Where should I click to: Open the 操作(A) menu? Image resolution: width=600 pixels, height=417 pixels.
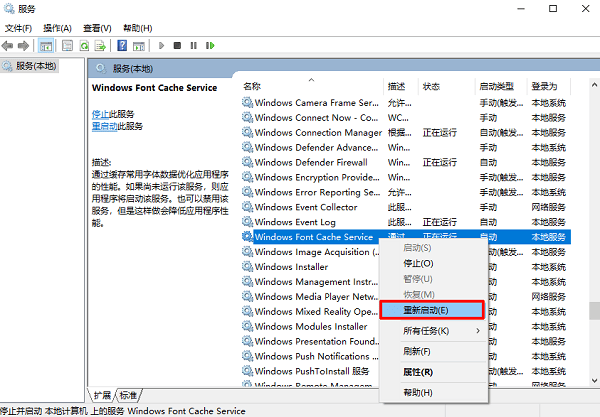57,28
